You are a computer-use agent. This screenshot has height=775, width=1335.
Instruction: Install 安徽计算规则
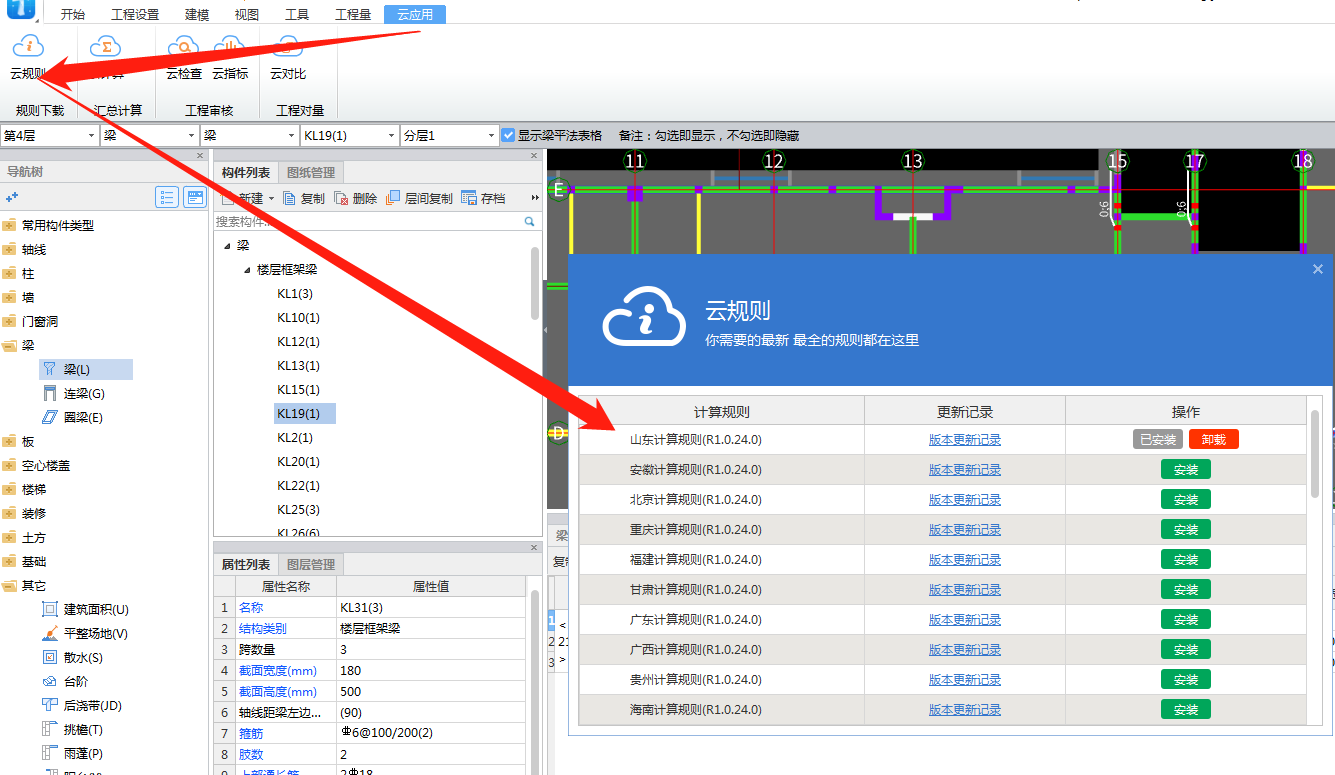1186,469
